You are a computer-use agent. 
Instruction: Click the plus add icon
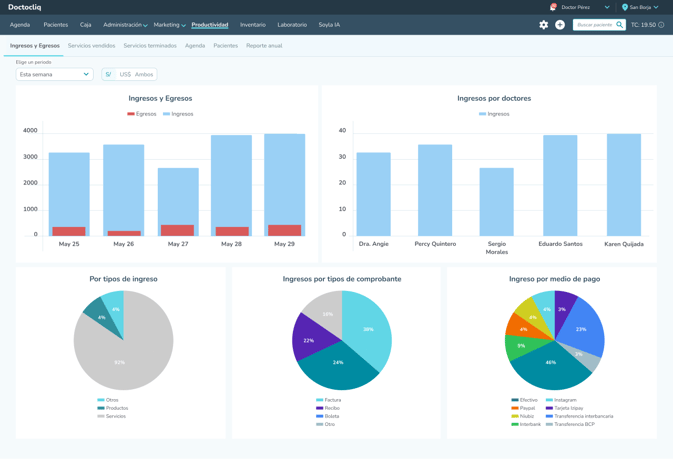560,25
